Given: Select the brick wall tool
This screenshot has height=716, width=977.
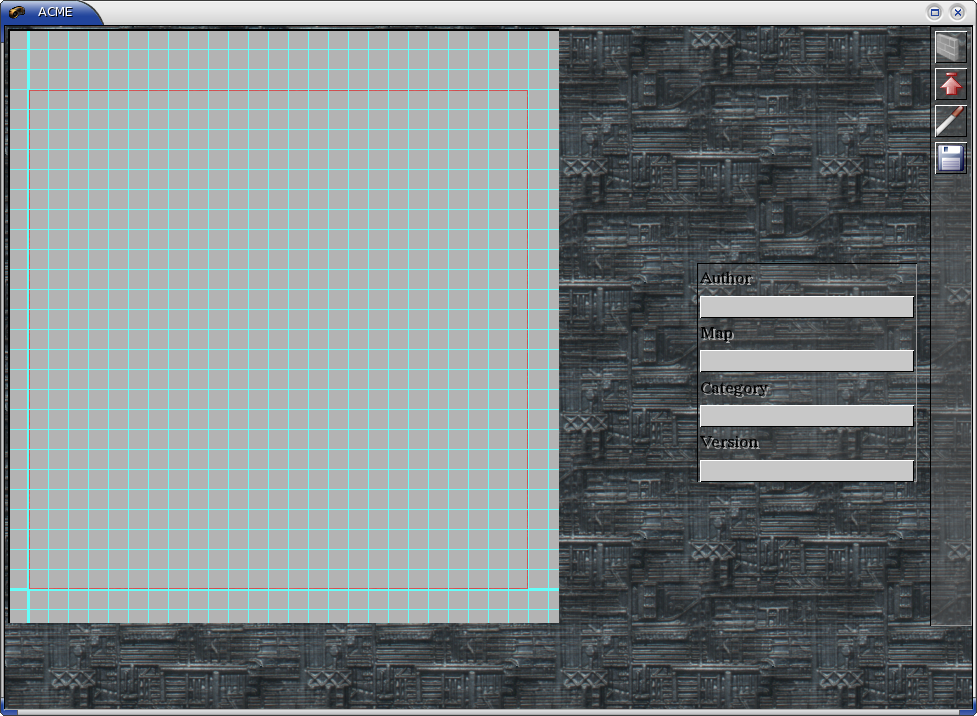Looking at the screenshot, I should tap(950, 47).
